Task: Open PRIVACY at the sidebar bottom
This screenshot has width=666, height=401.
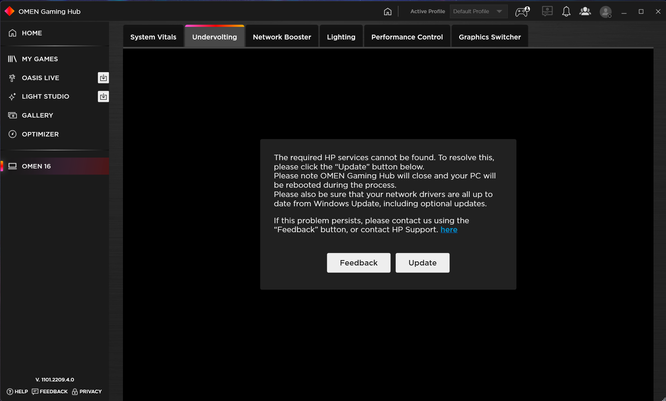Action: point(87,392)
